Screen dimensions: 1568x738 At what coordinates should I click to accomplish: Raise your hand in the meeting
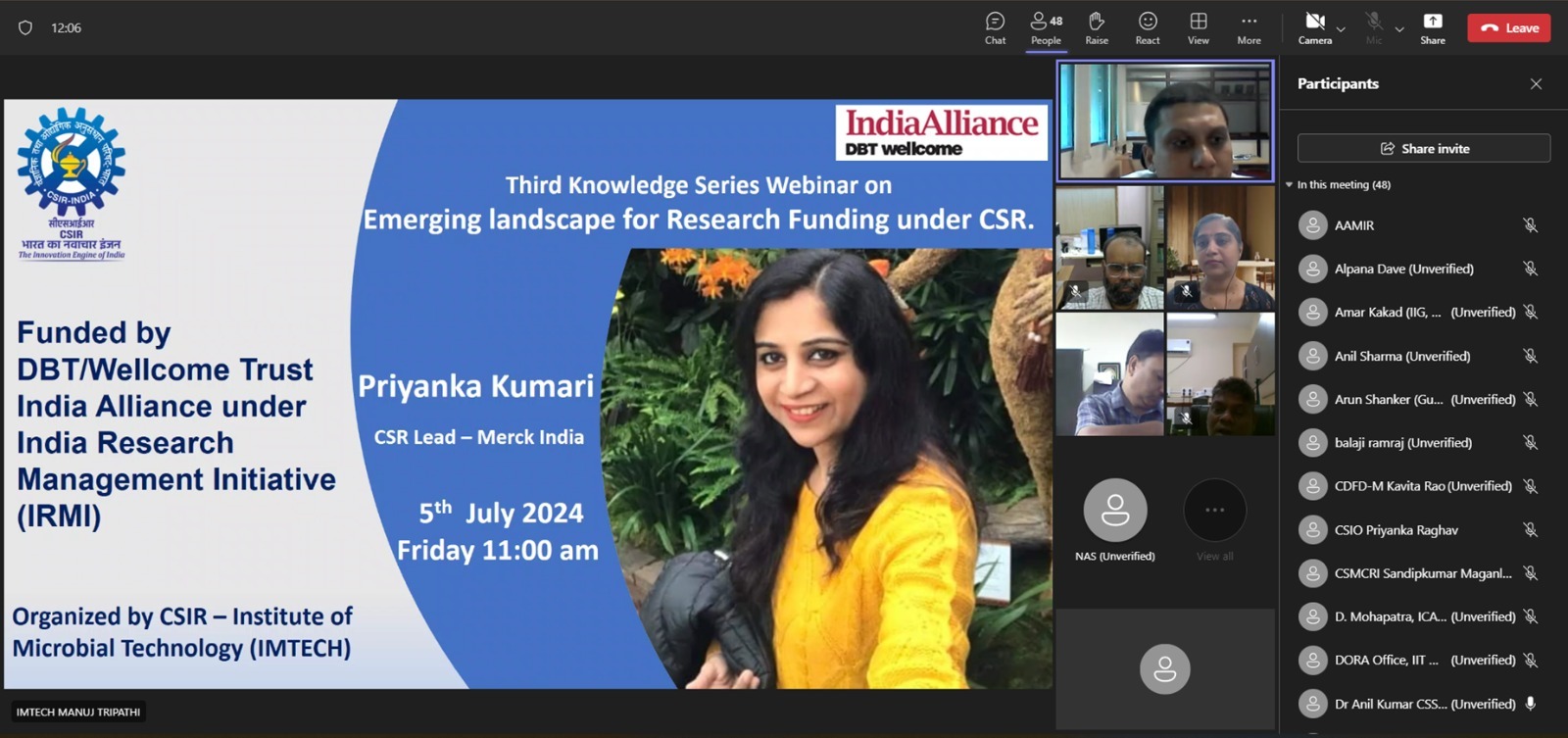point(1097,27)
